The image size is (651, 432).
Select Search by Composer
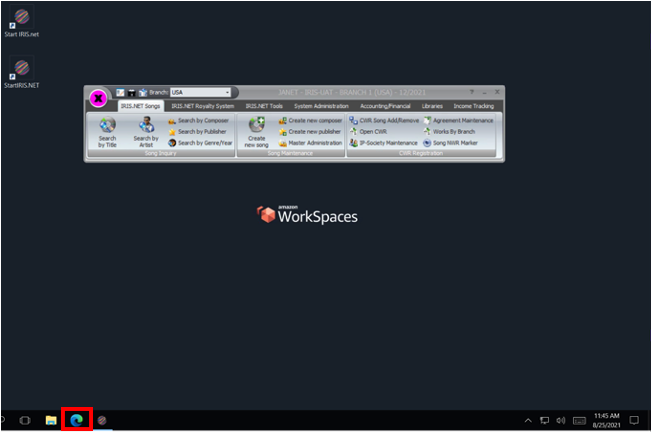coord(198,120)
